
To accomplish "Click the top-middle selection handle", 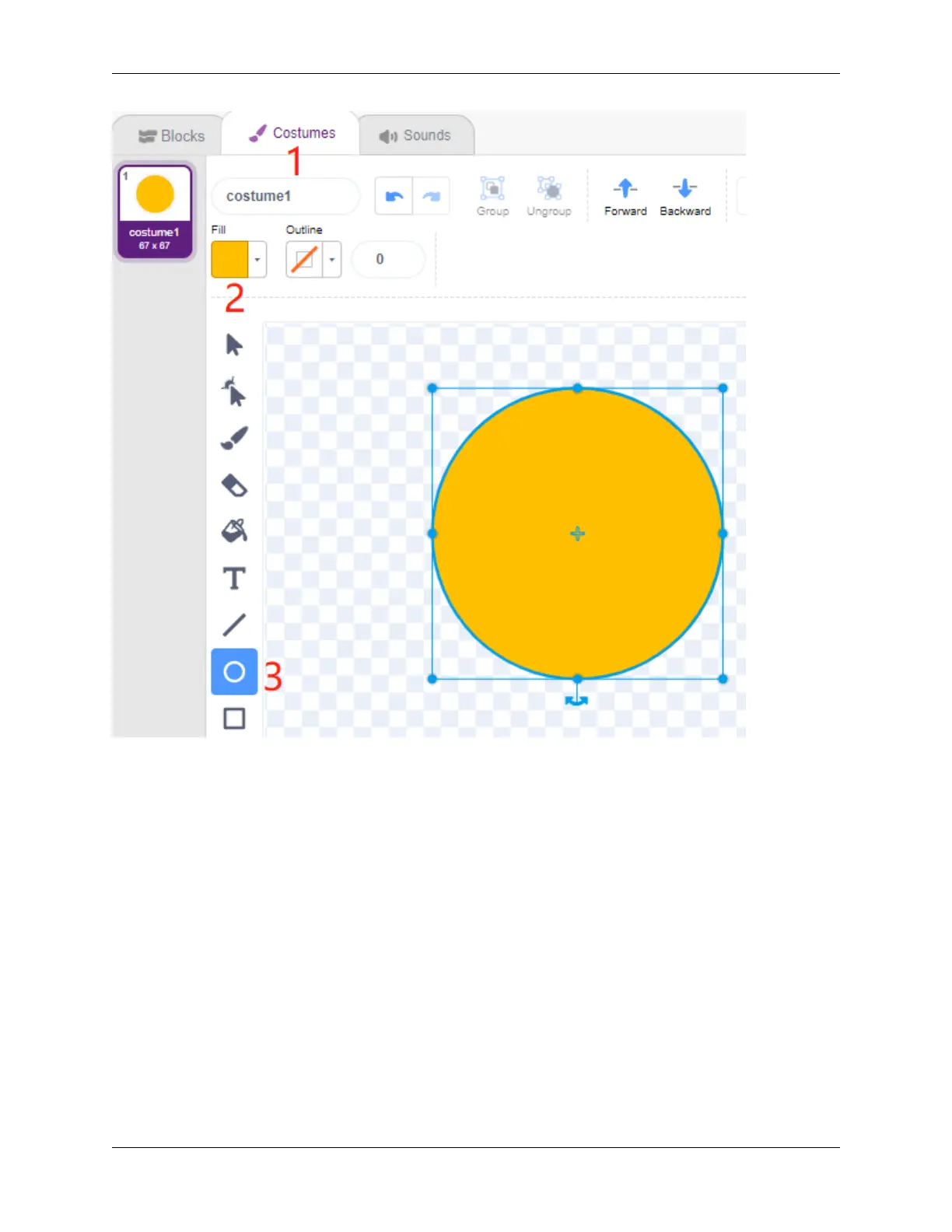I will click(577, 388).
